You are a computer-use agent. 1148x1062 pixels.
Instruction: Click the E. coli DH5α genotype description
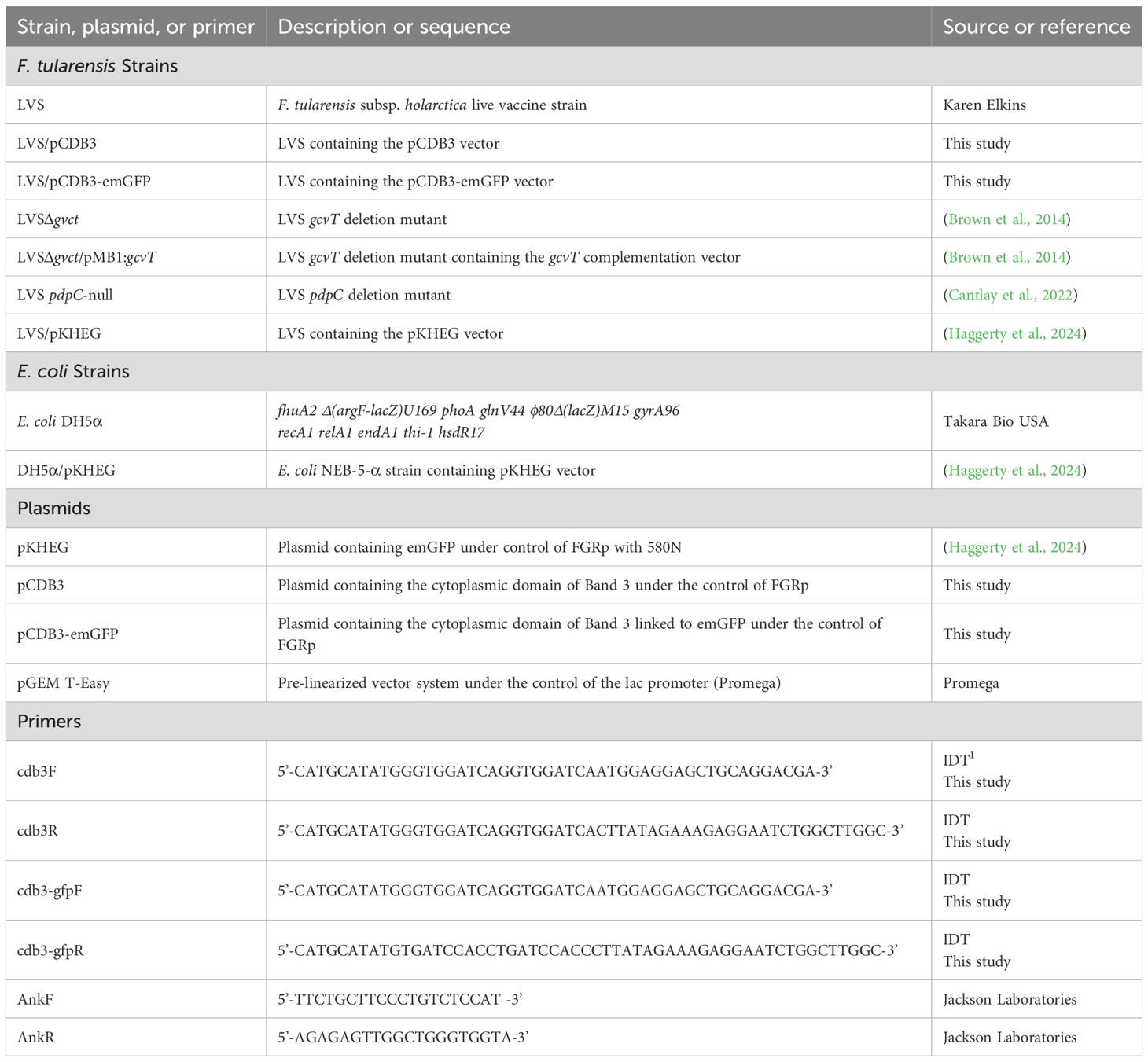point(478,421)
